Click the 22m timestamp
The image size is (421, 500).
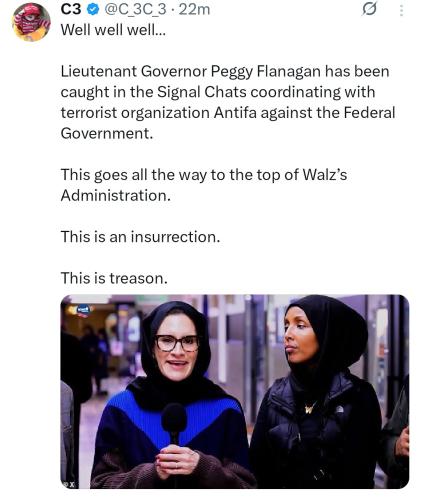point(194,9)
